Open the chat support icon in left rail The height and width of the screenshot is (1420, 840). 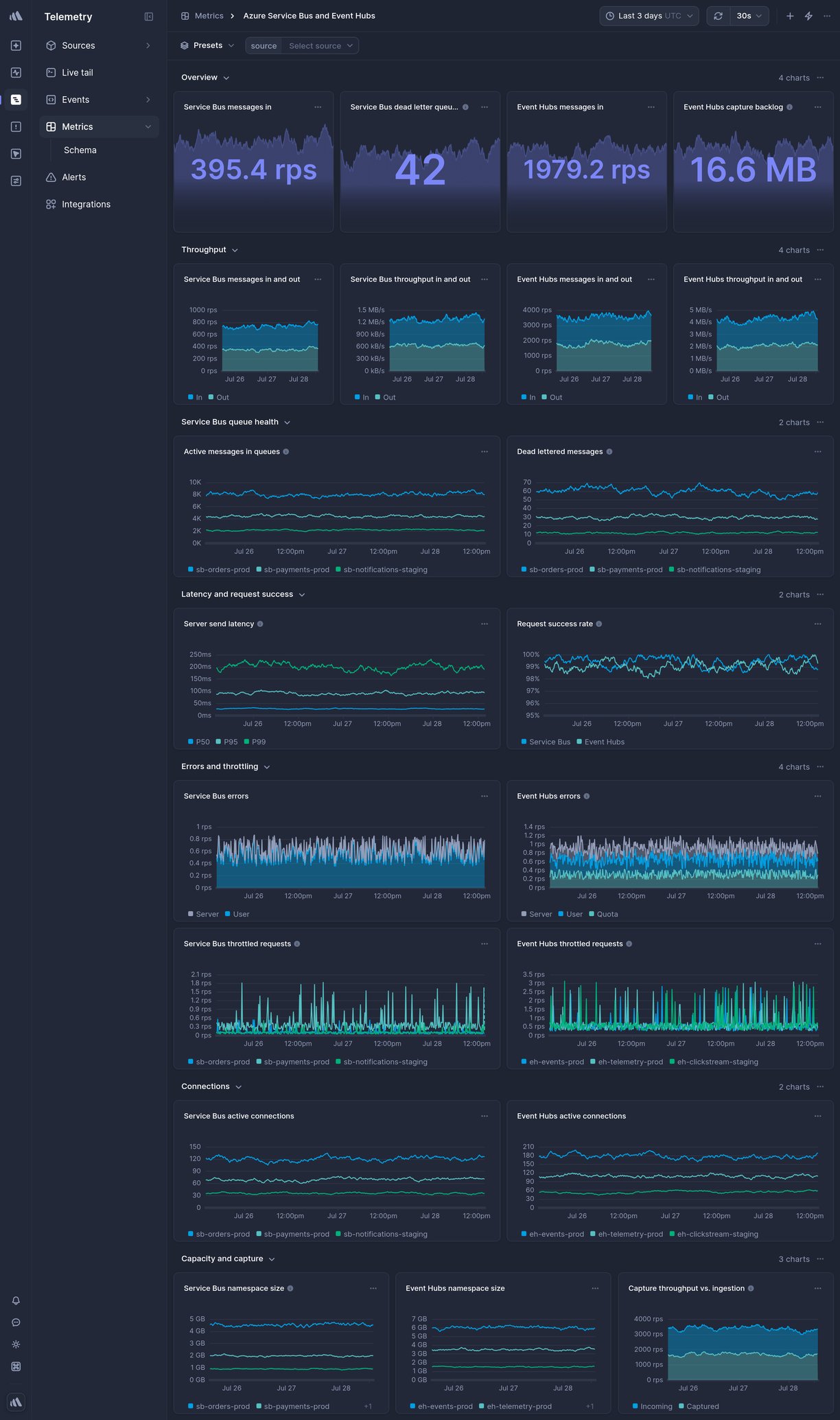click(16, 1323)
